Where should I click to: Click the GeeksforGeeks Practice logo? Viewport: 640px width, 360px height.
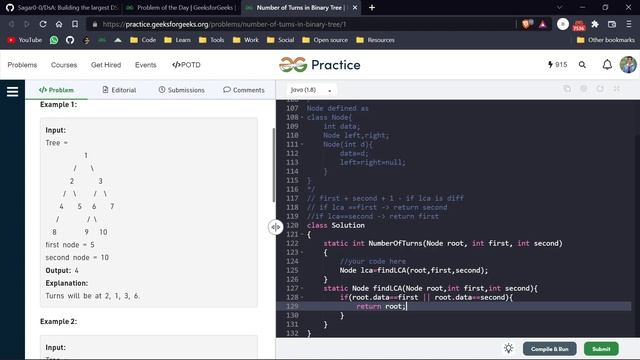[320, 64]
